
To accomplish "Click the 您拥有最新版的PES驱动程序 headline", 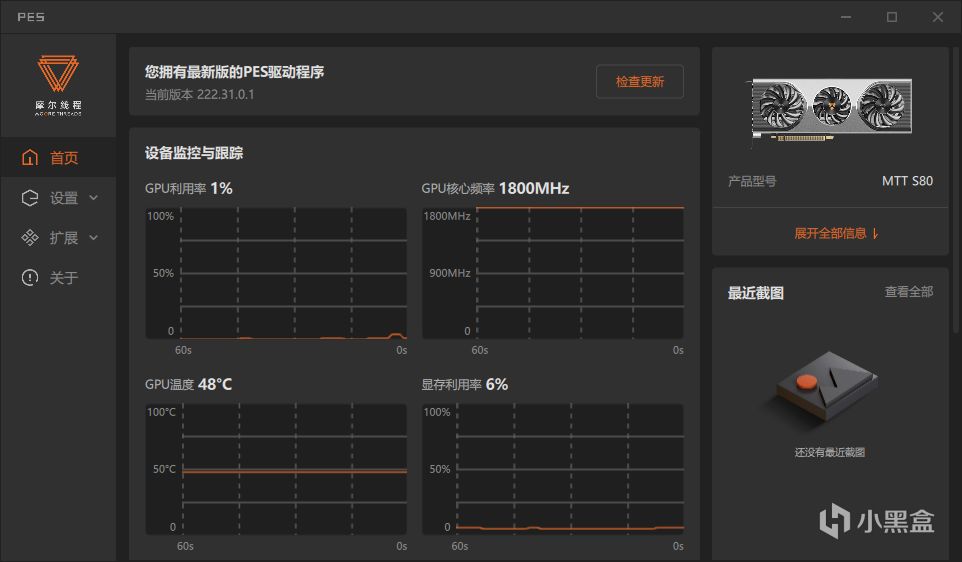I will point(234,72).
